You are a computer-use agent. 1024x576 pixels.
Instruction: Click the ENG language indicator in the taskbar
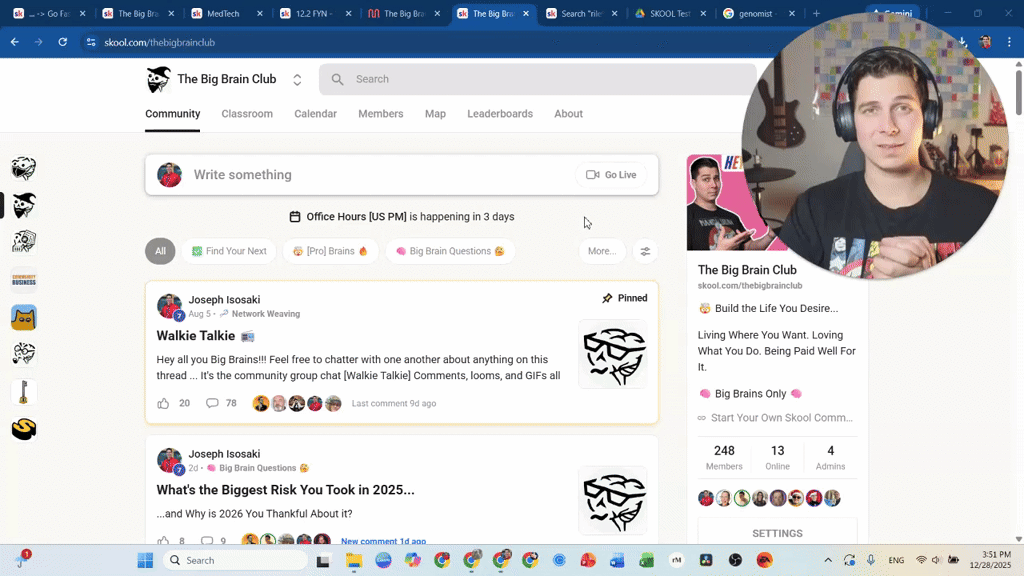click(896, 560)
